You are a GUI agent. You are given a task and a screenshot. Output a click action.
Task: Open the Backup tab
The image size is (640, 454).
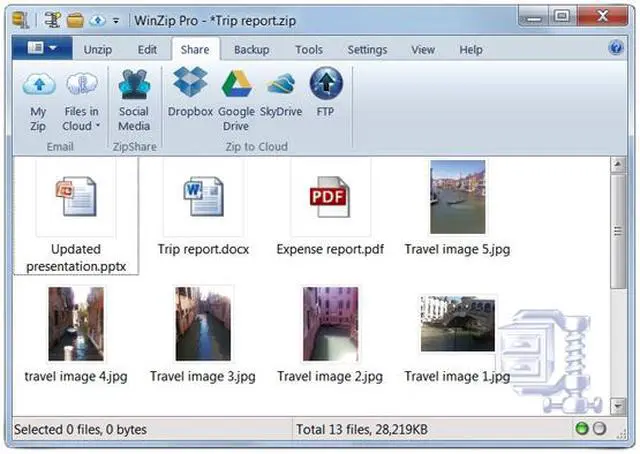[x=251, y=50]
